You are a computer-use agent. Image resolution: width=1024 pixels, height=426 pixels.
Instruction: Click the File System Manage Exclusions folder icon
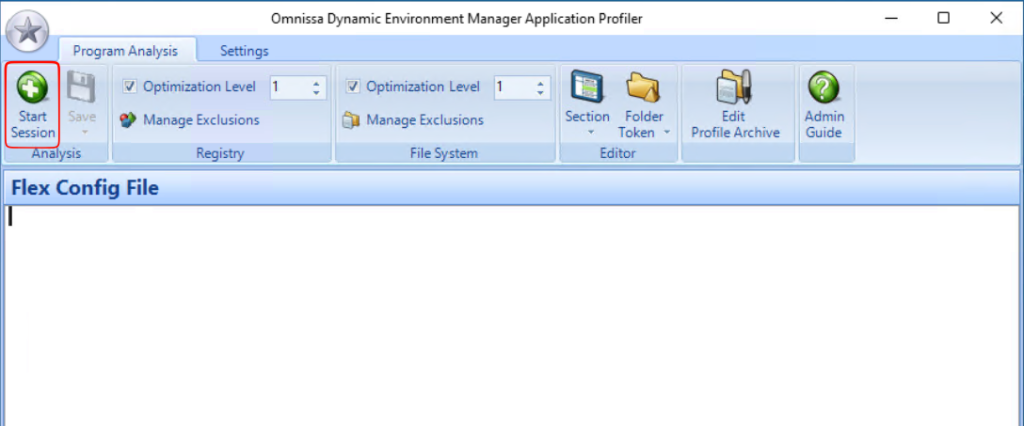(351, 120)
